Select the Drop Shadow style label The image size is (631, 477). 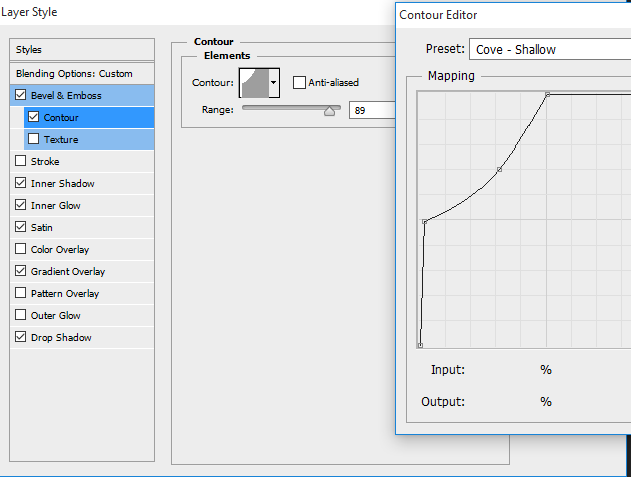[61, 338]
